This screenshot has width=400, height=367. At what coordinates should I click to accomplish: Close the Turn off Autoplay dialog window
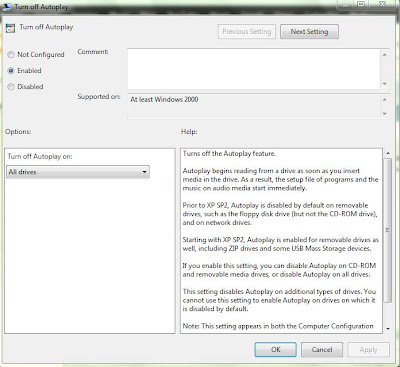click(x=383, y=4)
